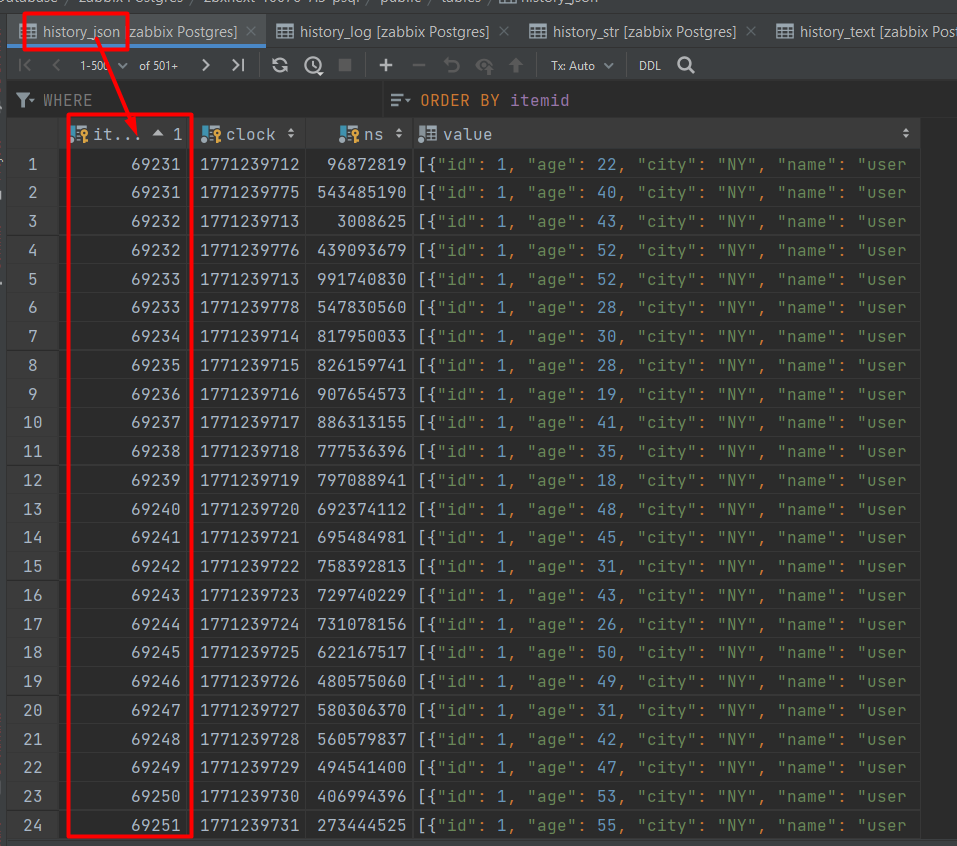Go to the next page arrow

[x=205, y=66]
